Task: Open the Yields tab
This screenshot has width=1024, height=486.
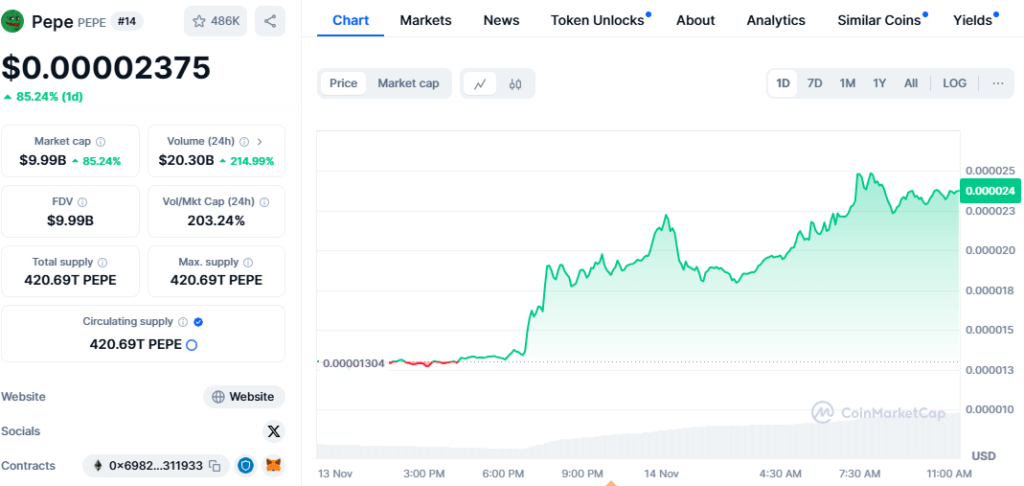Action: pos(972,20)
